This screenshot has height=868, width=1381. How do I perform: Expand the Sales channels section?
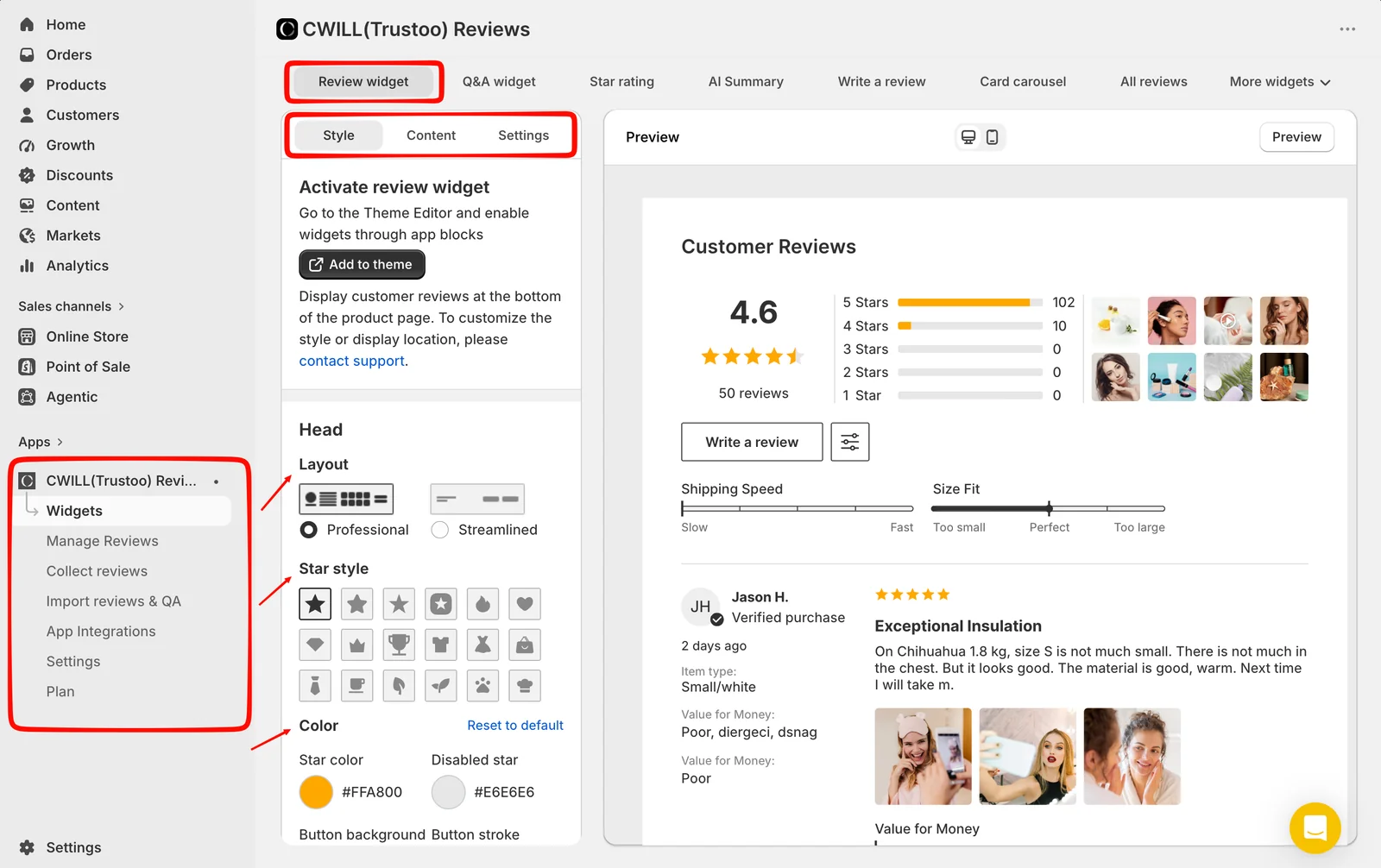coord(72,306)
